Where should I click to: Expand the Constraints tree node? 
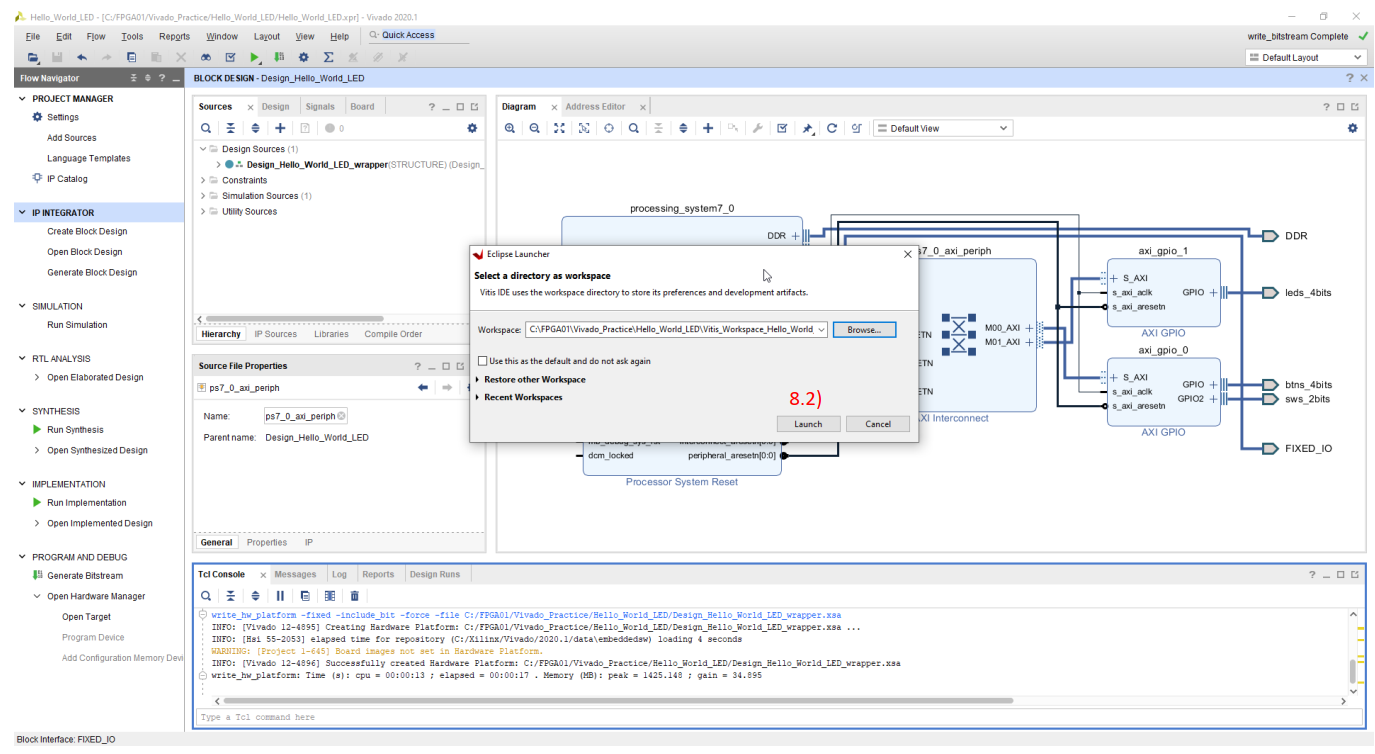pyautogui.click(x=203, y=181)
